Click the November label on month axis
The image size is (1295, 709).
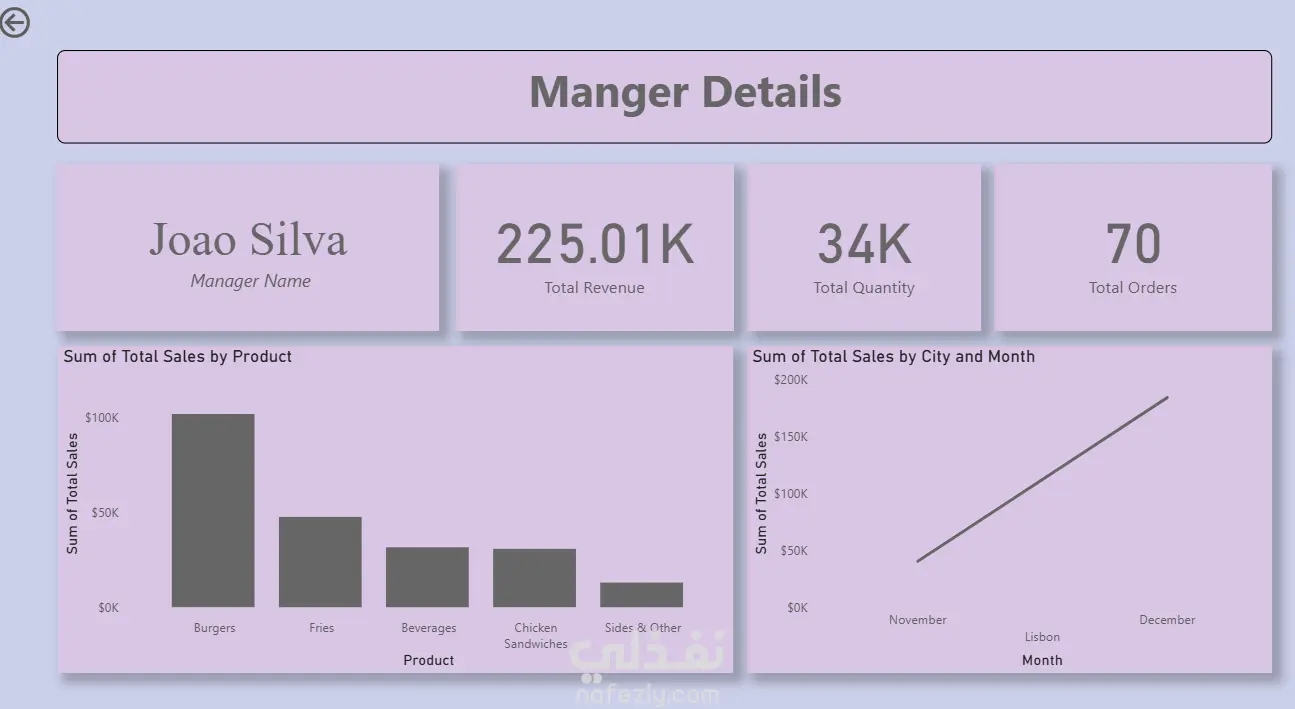coord(917,620)
